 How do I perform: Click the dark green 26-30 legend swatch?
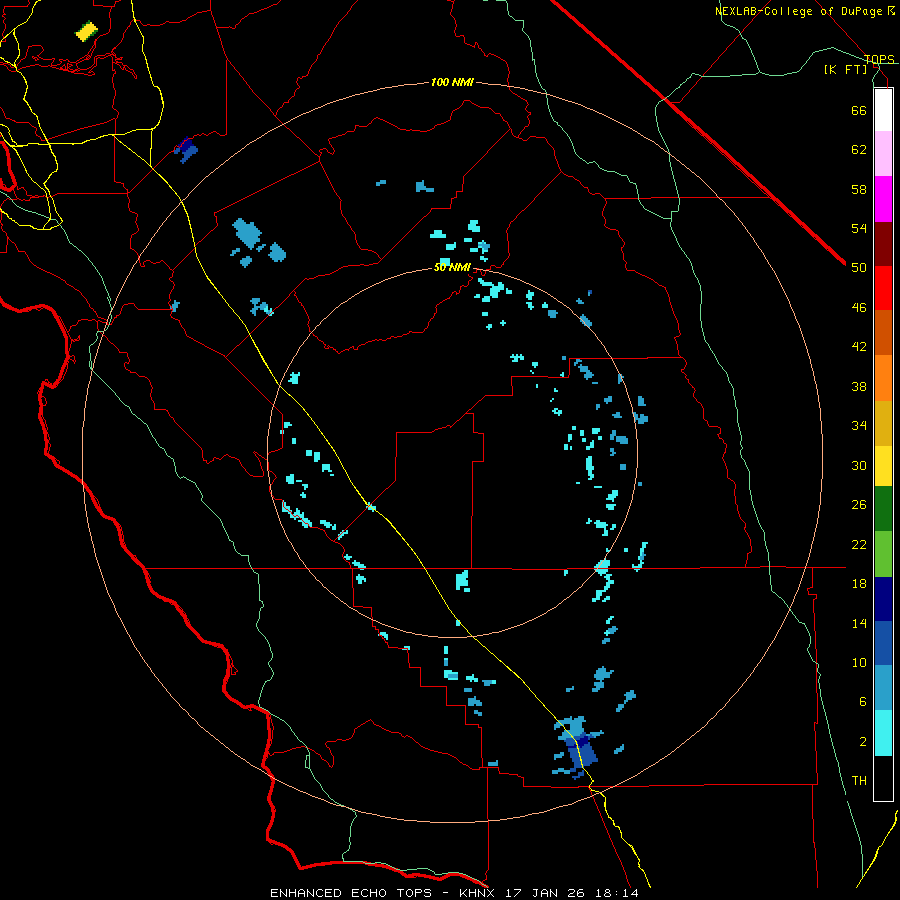click(x=883, y=509)
